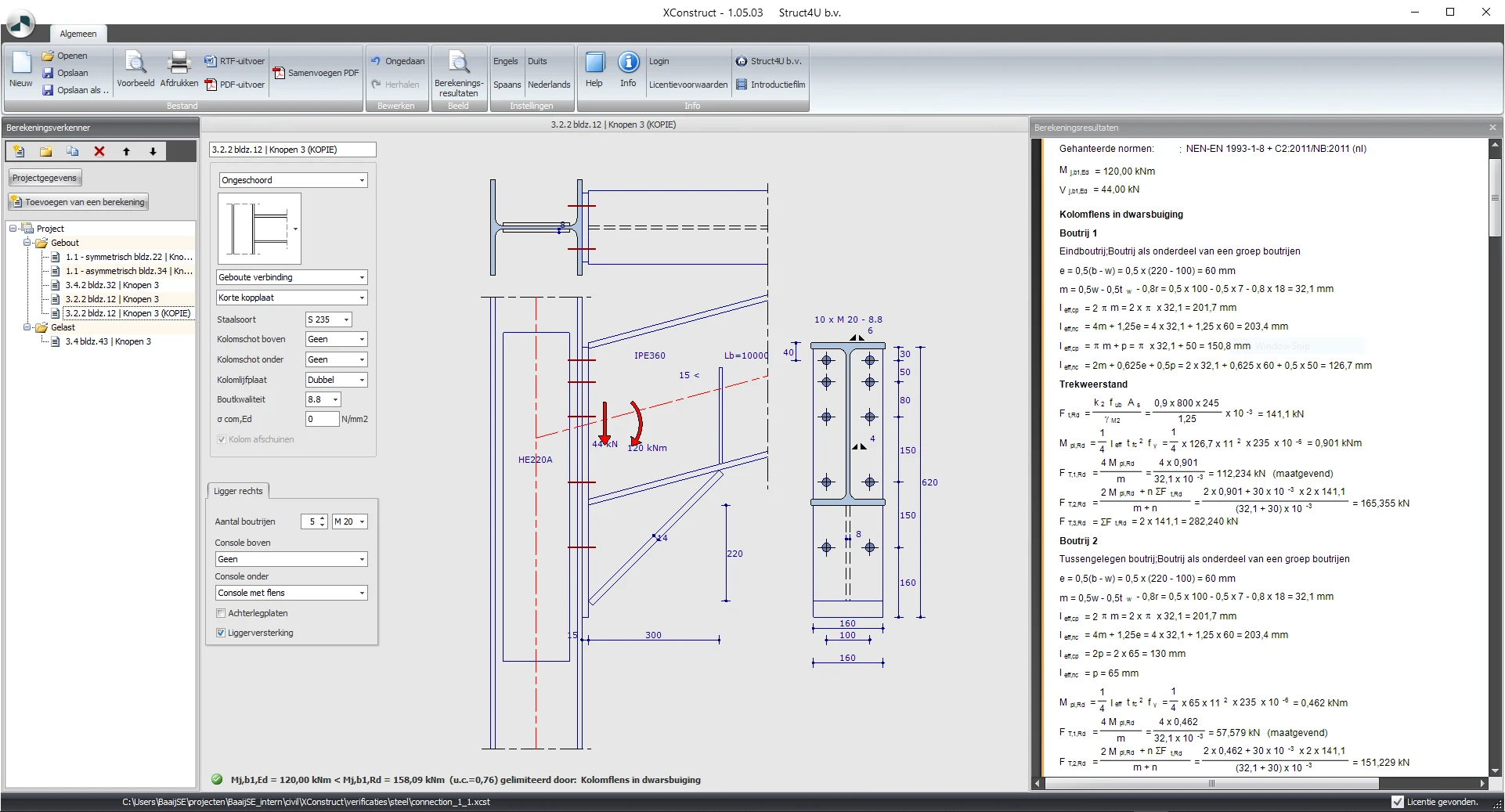This screenshot has width=1505, height=812.
Task: Collapse the Gebout tree folder
Action: (27, 243)
